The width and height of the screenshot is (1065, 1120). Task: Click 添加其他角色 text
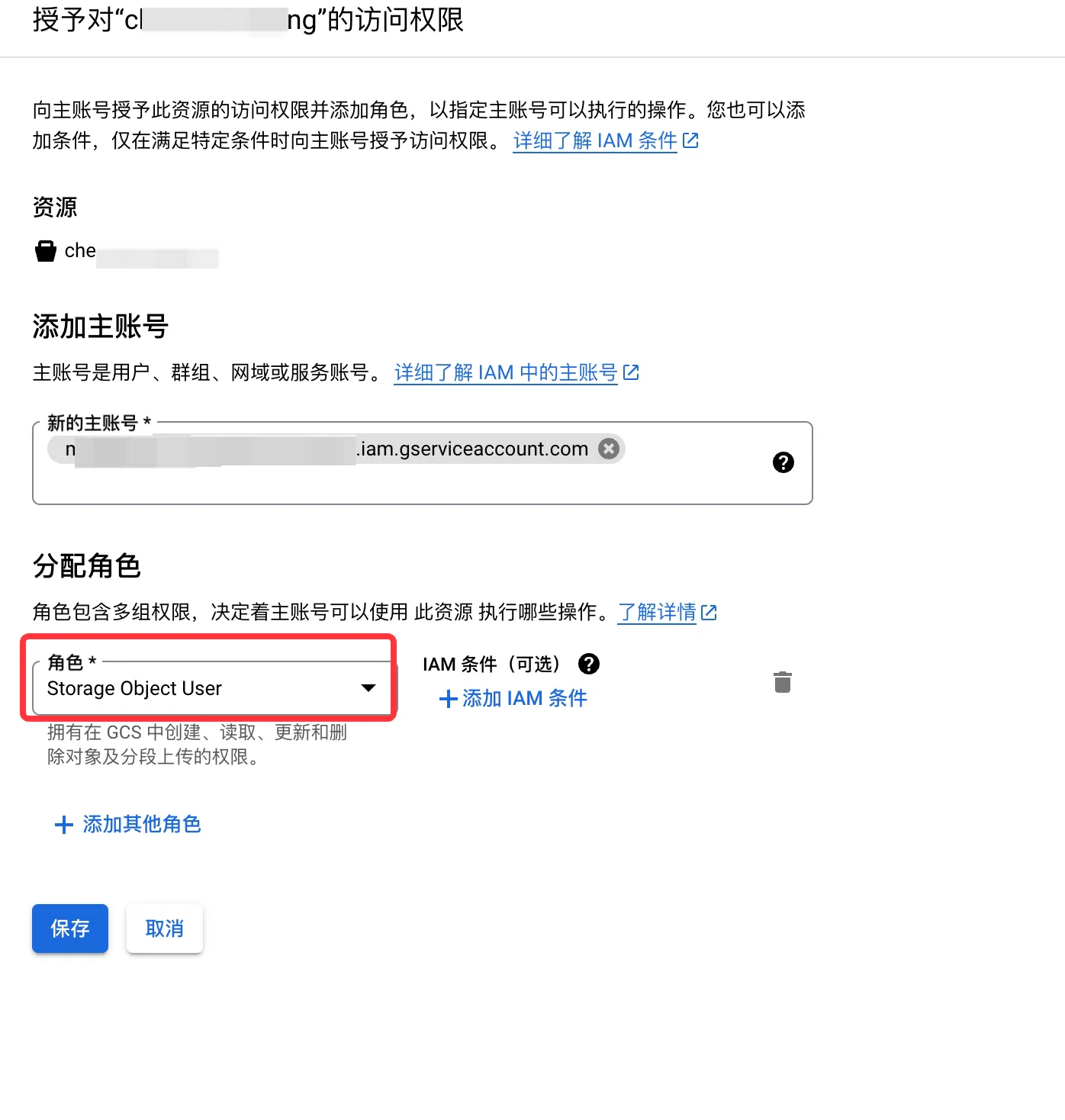coord(142,824)
